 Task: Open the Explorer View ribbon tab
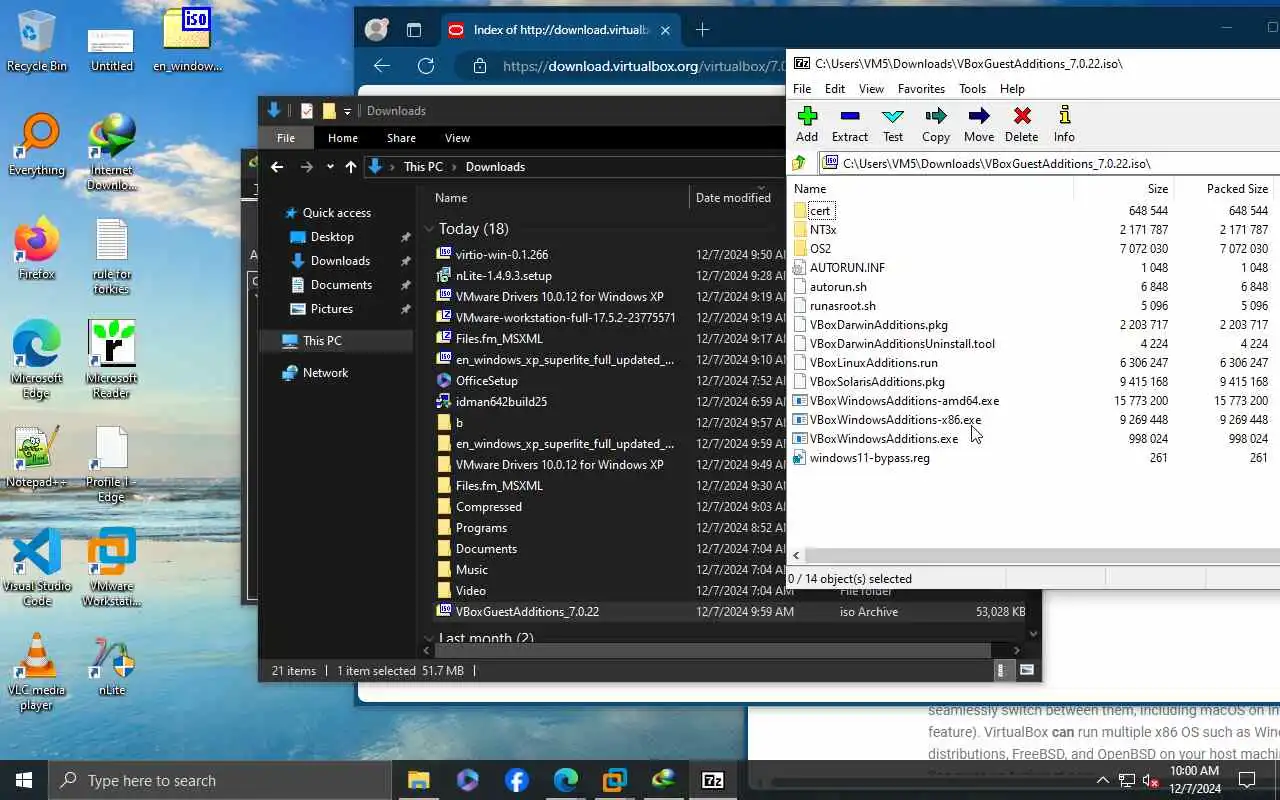tap(457, 138)
